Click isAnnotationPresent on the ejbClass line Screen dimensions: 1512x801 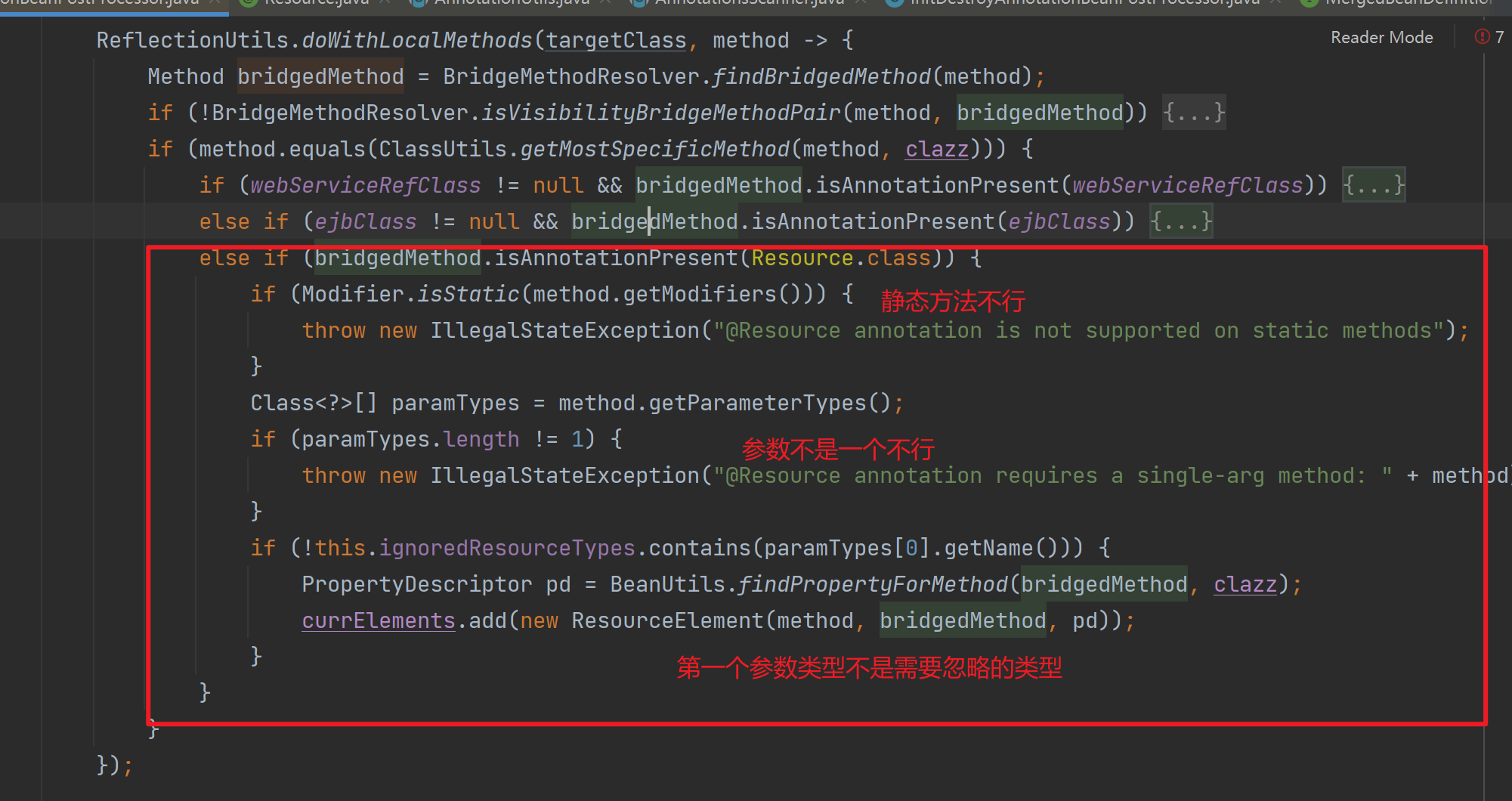(x=873, y=221)
